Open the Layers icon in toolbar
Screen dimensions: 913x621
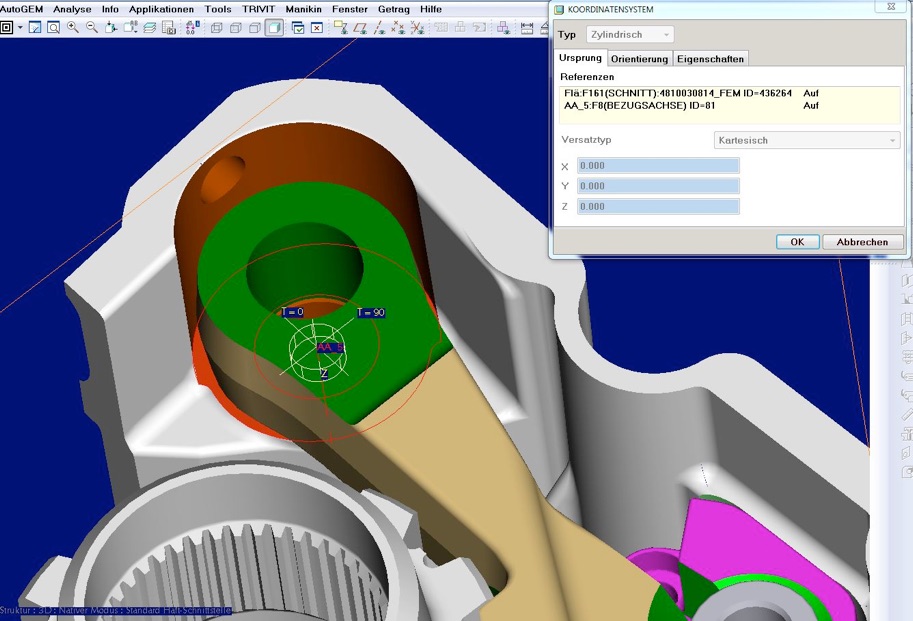150,27
